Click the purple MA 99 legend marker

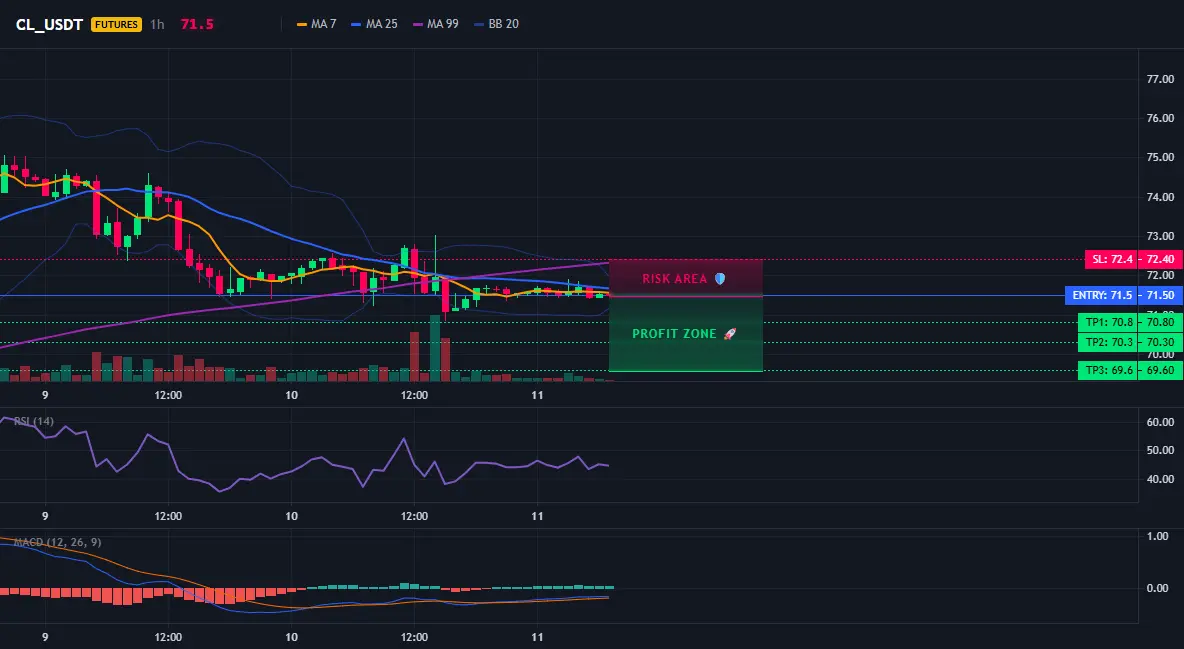(418, 24)
